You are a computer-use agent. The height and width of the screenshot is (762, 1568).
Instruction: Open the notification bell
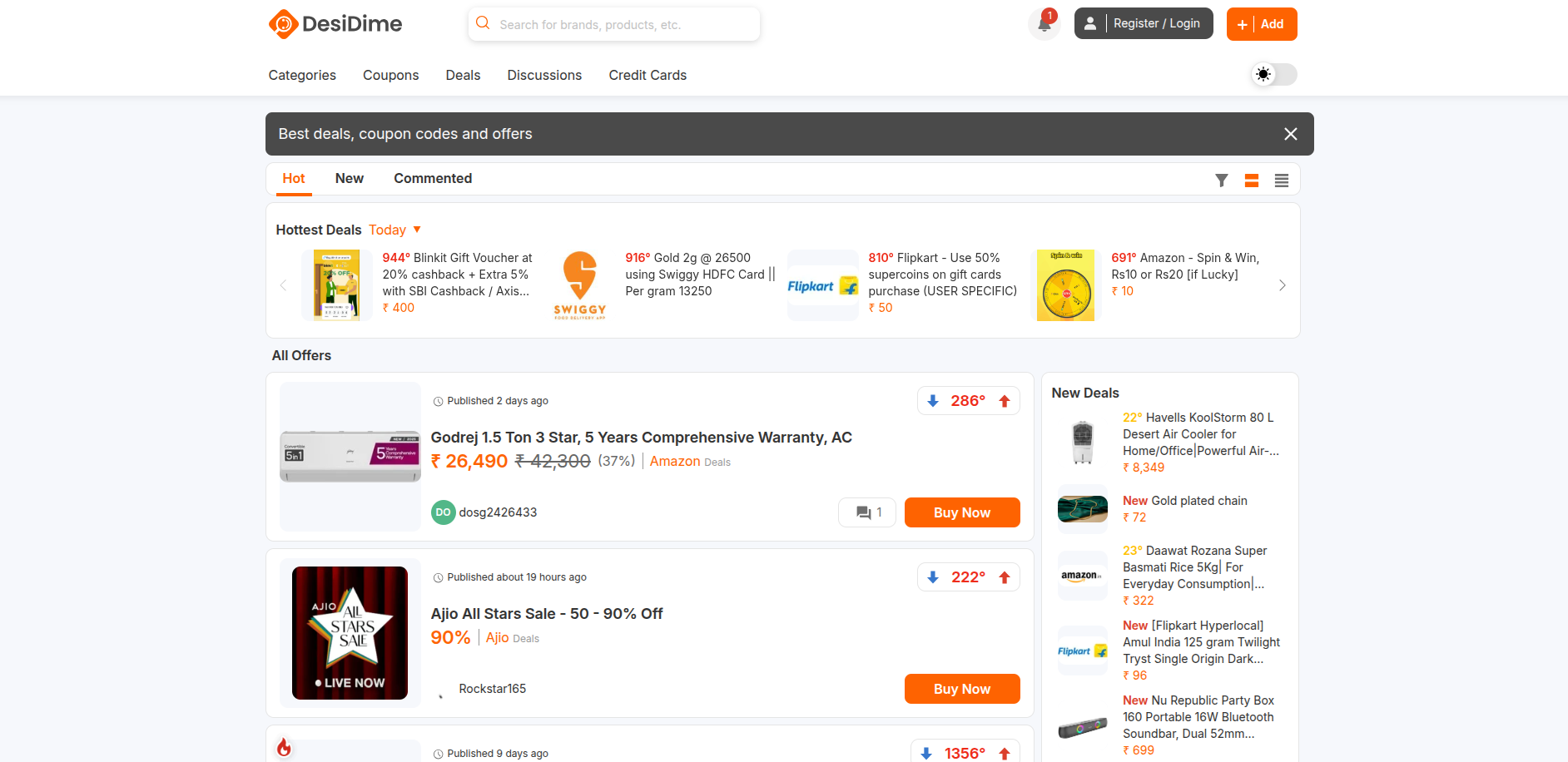(x=1044, y=24)
